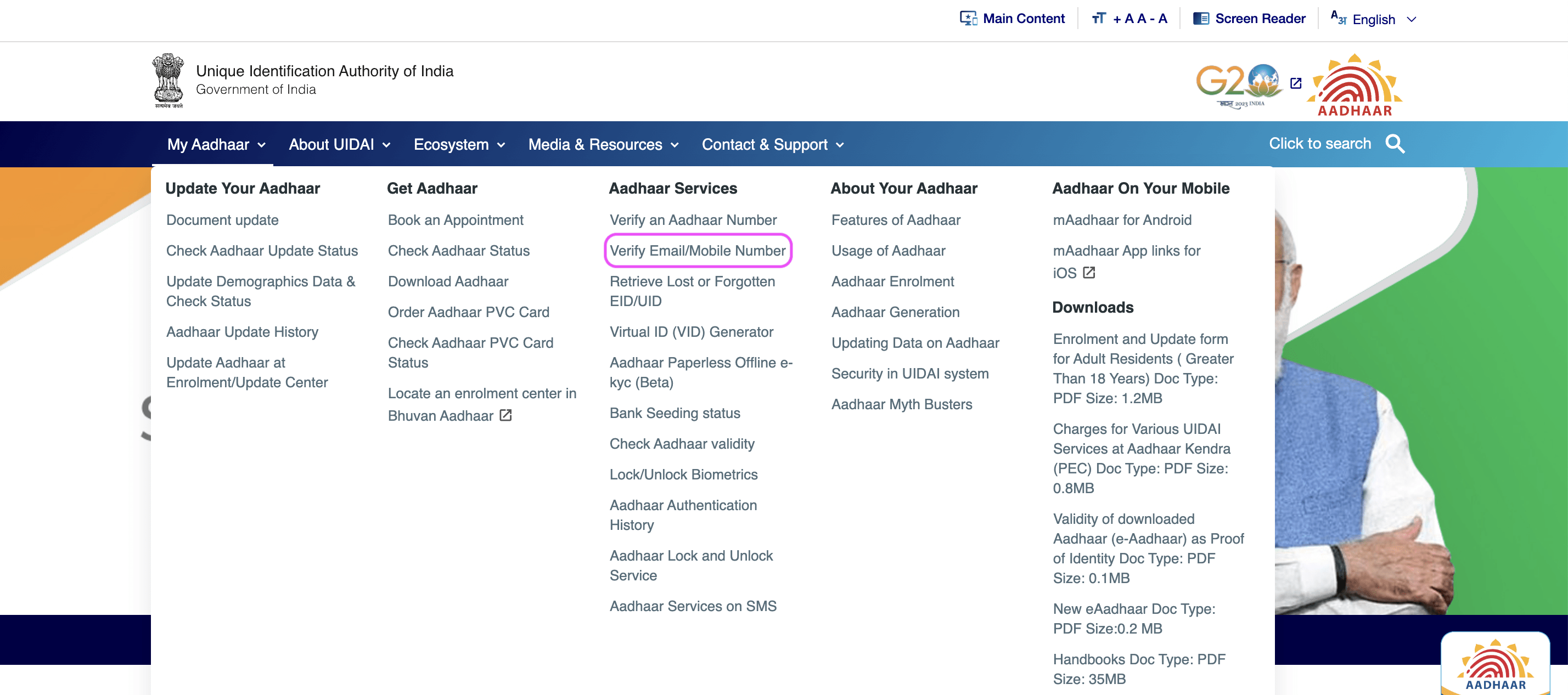This screenshot has height=695, width=1568.
Task: Open mAadhaar for Android
Action: [1122, 220]
